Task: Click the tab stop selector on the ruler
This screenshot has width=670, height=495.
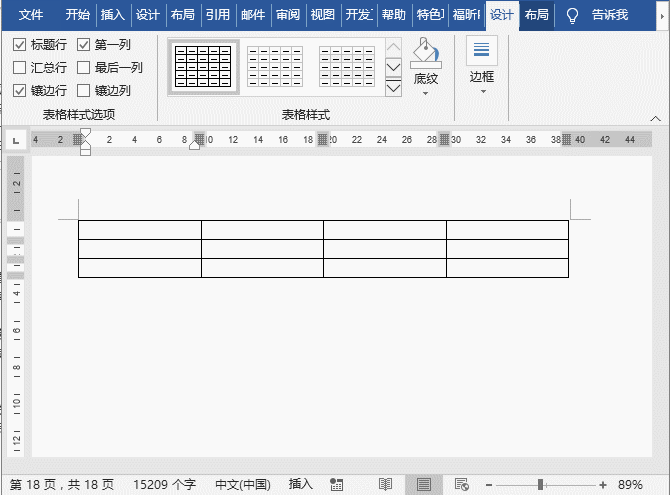Action: click(16, 140)
